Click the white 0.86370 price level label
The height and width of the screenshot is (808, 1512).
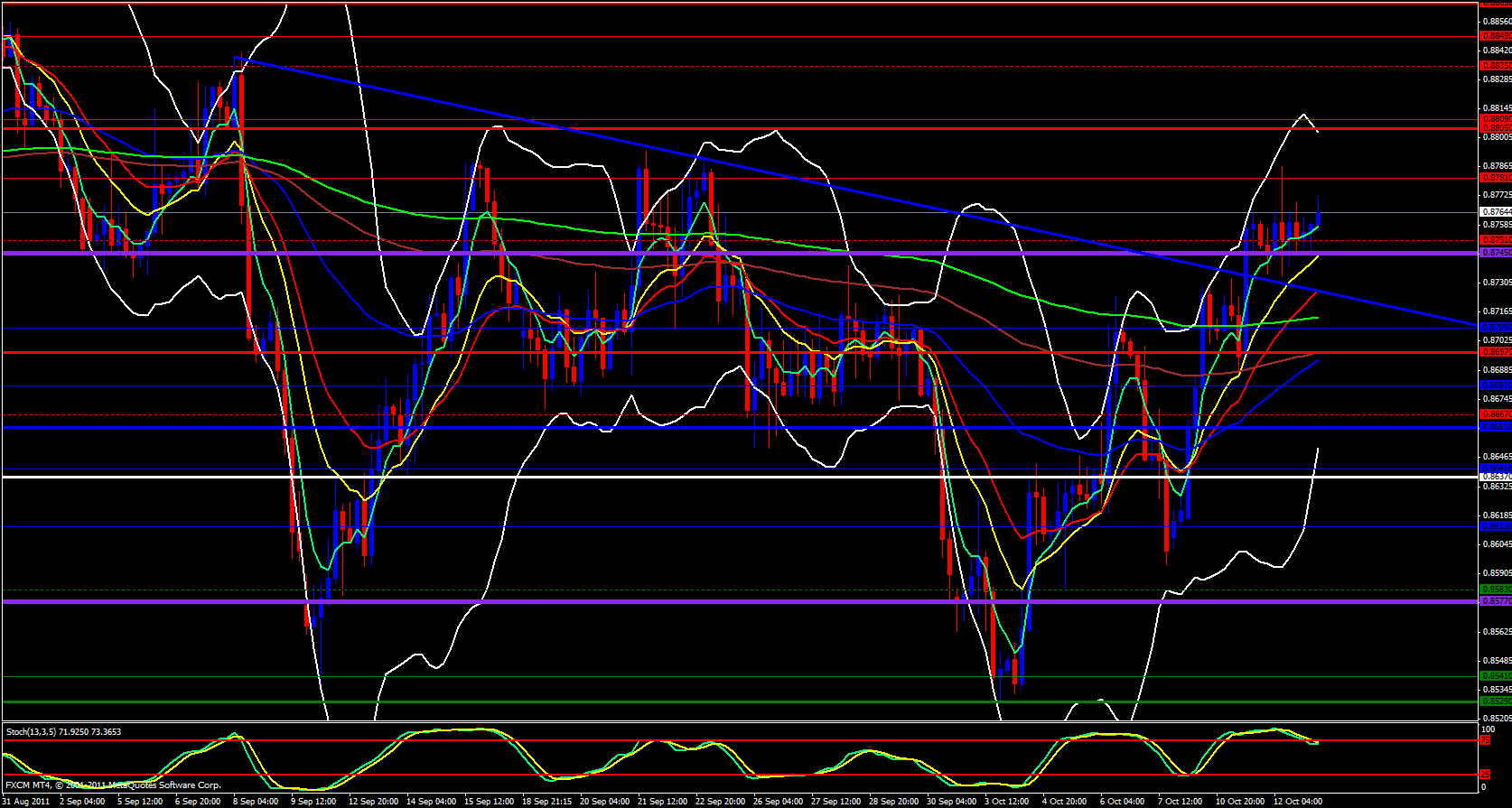pos(1496,477)
